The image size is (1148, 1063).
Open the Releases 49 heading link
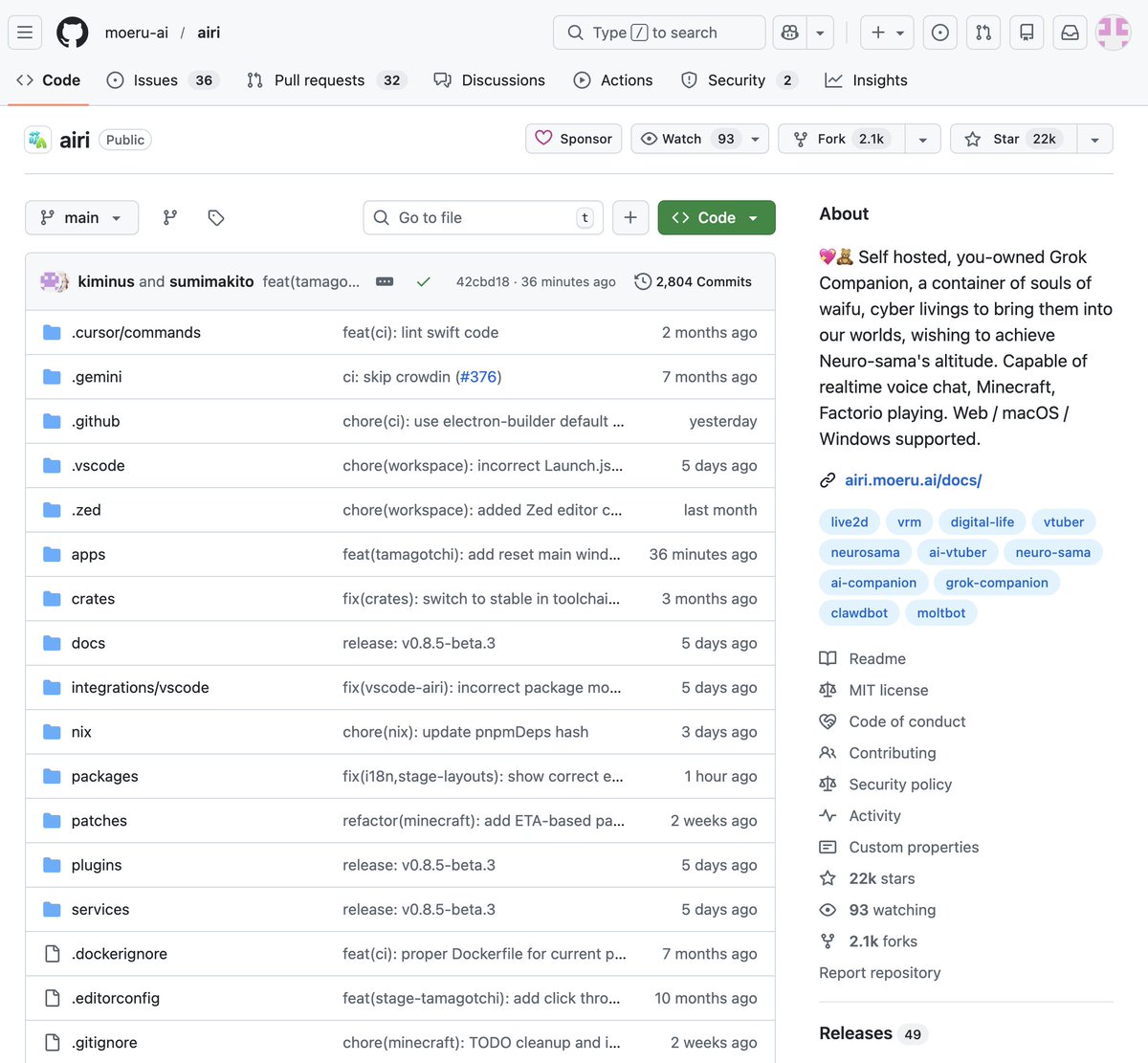click(873, 1033)
